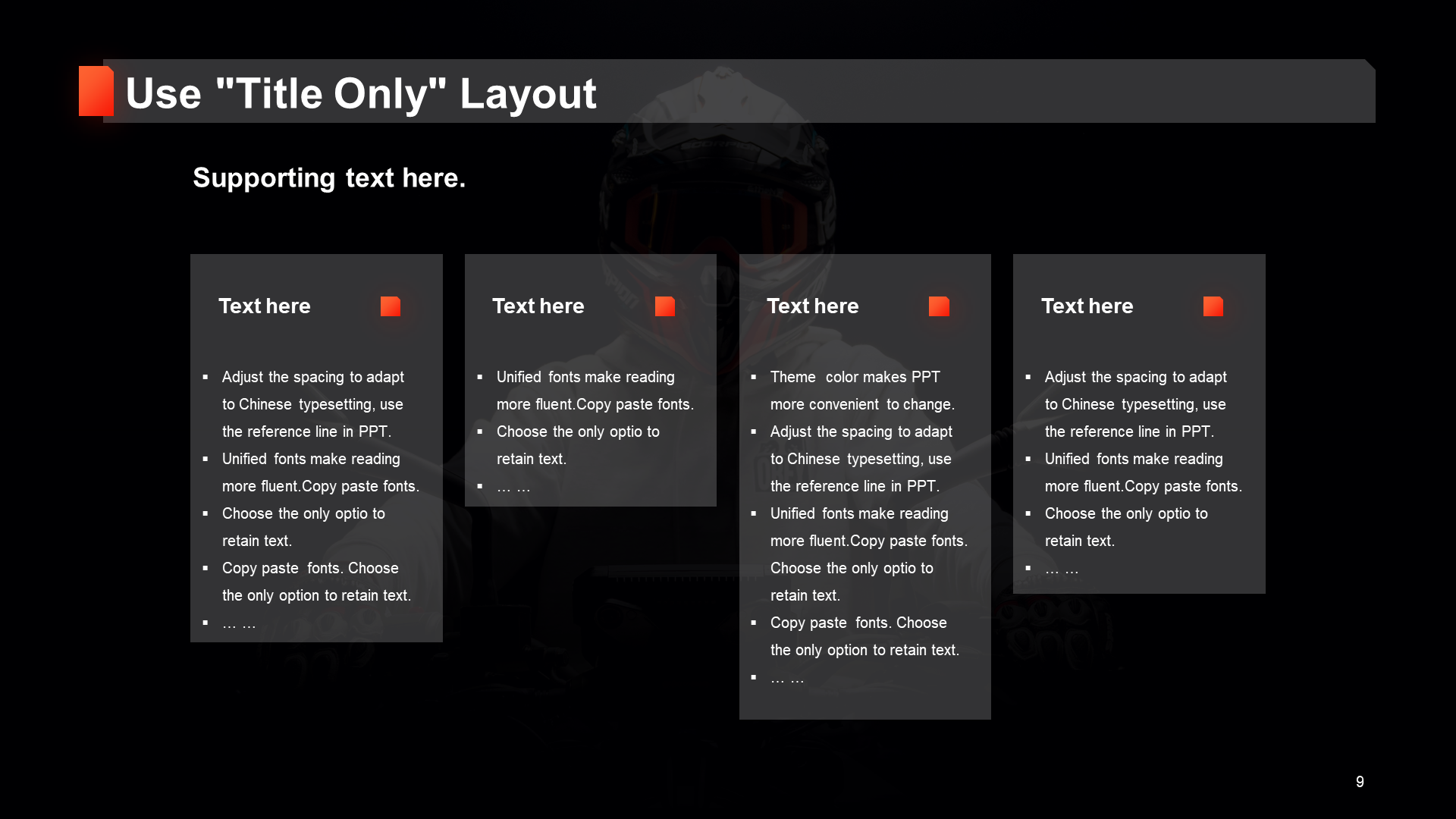Click the 'Text here' heading in card 3
The image size is (1456, 819).
814,305
